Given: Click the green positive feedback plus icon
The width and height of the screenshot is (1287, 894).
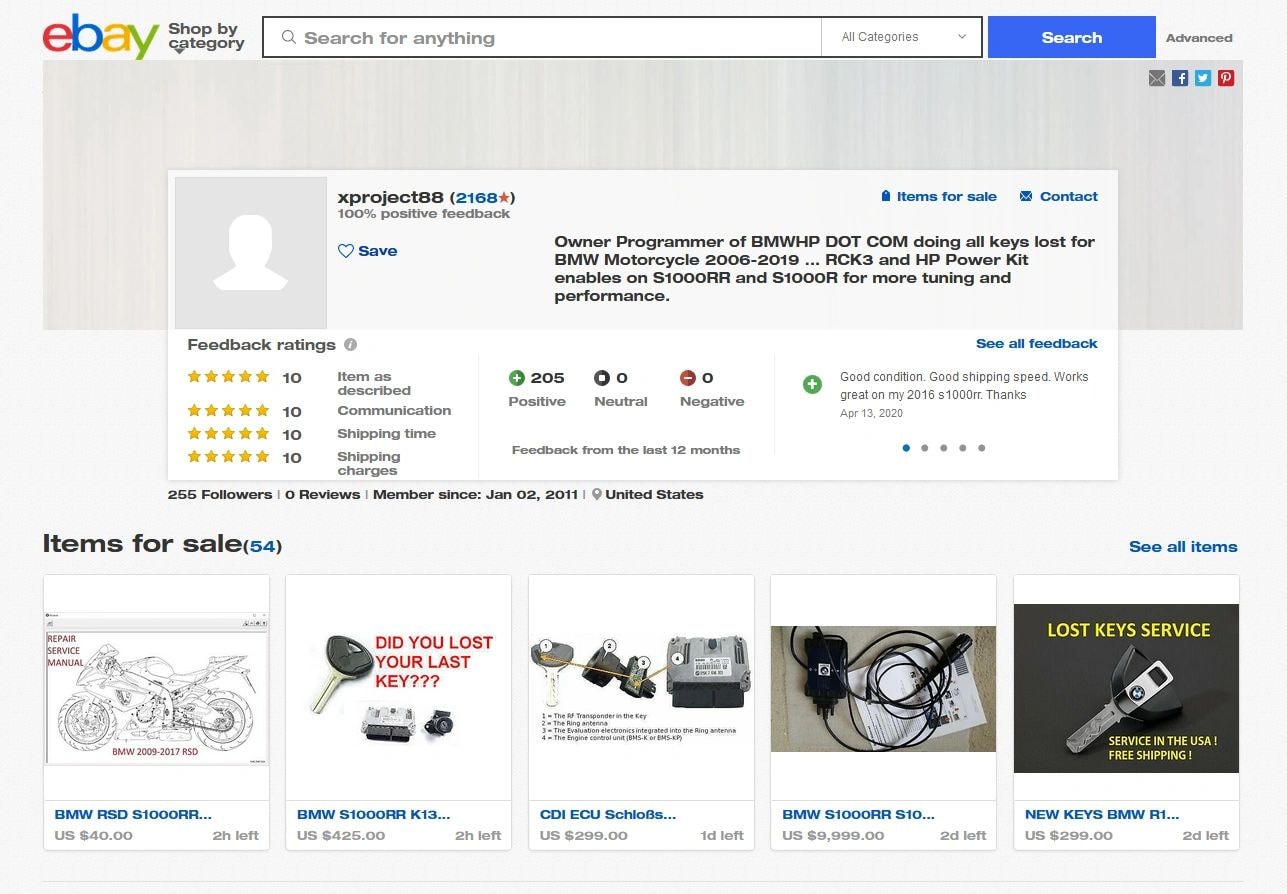Looking at the screenshot, I should coord(517,378).
